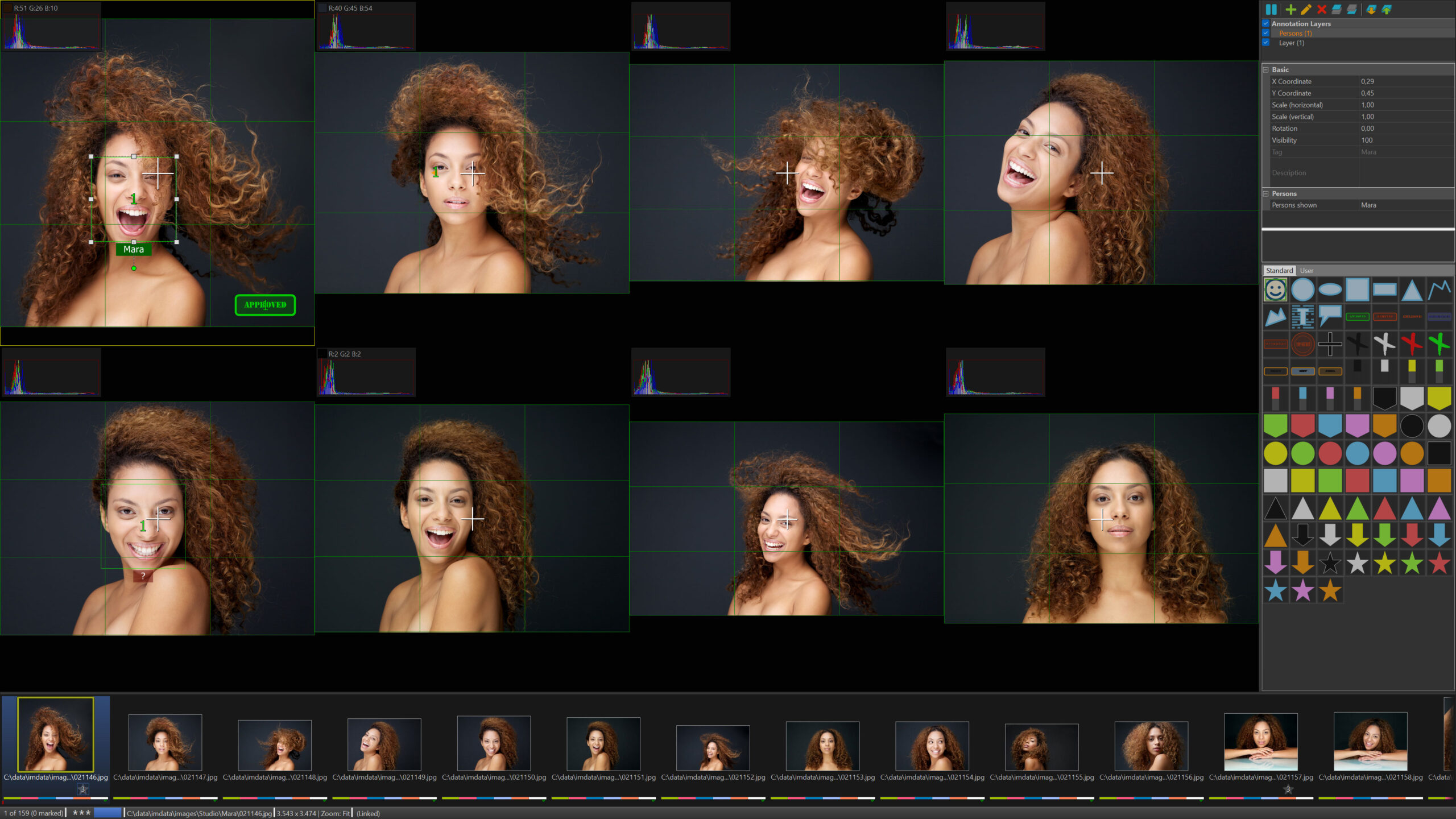The height and width of the screenshot is (819, 1456).
Task: Delete the layer with the red X icon
Action: [1321, 9]
